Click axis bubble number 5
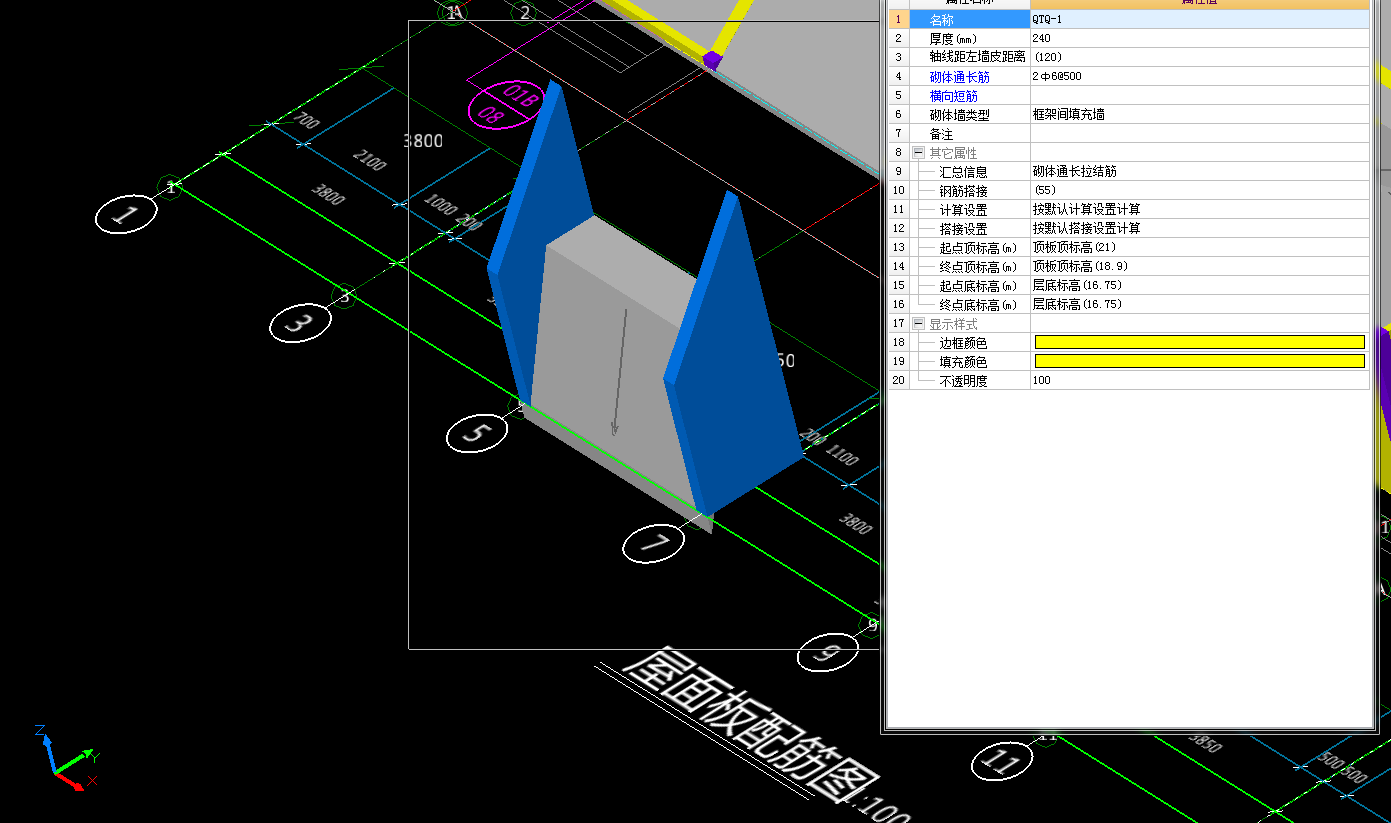Image resolution: width=1391 pixels, height=823 pixels. 478,433
